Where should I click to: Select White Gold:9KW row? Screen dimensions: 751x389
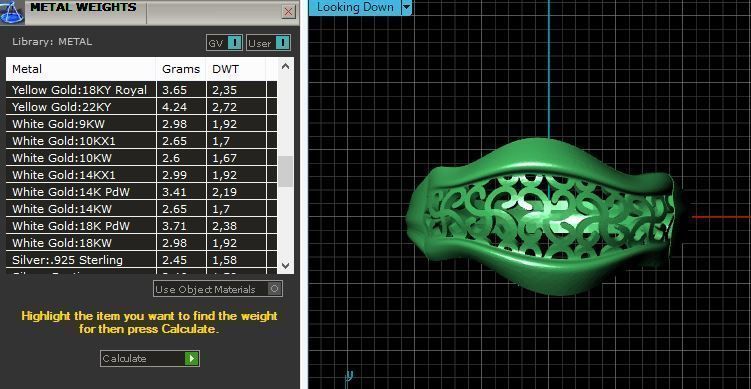click(x=141, y=124)
